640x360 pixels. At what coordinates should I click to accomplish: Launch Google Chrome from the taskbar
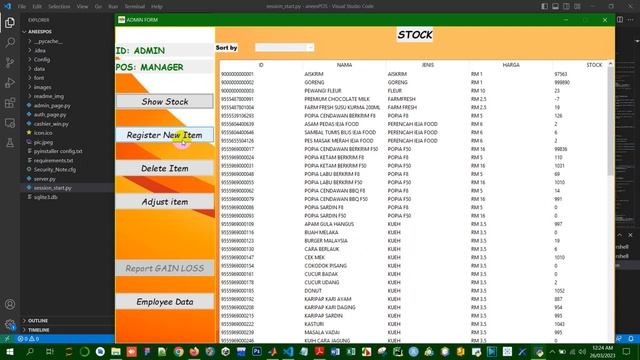[x=178, y=352]
